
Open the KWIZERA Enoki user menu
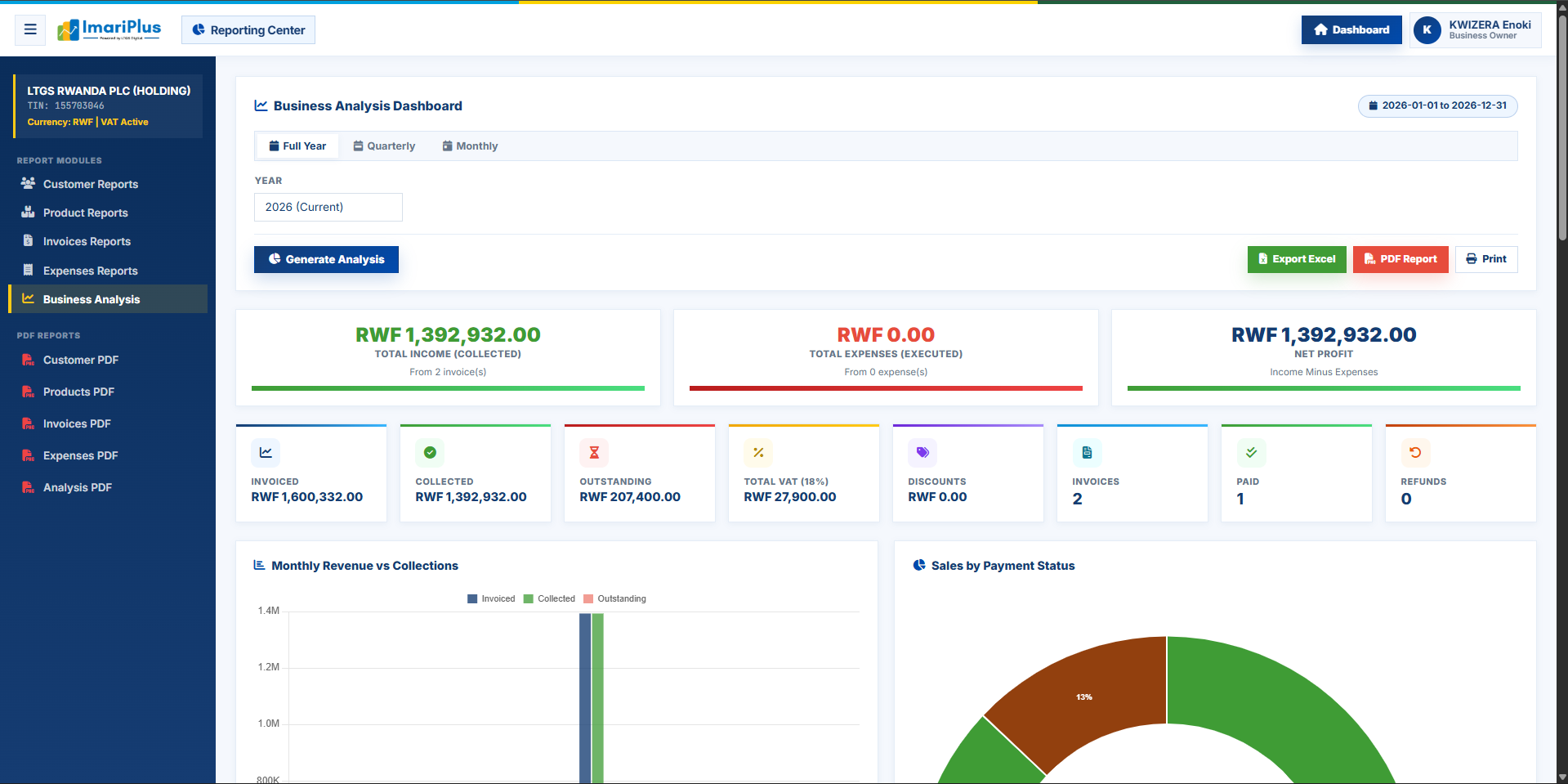[x=1476, y=30]
